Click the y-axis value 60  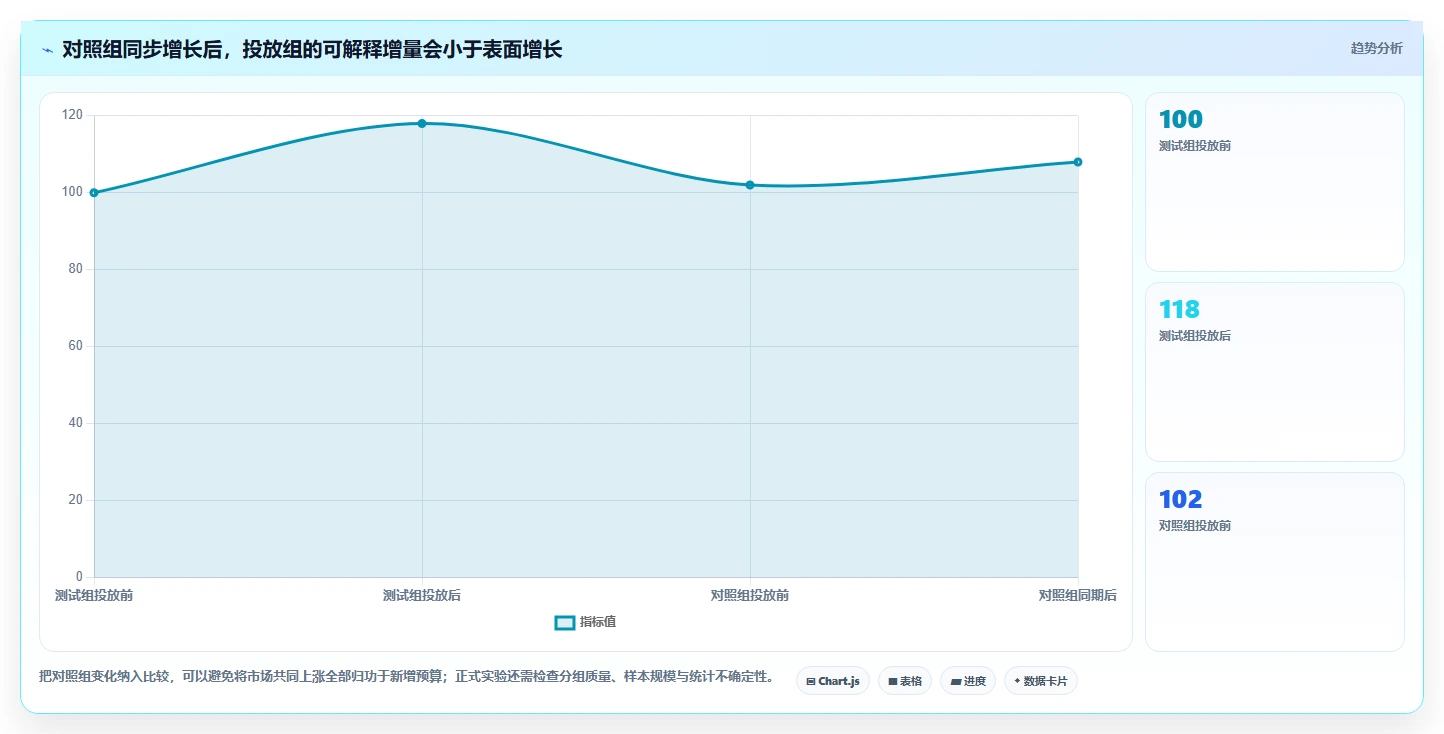76,346
